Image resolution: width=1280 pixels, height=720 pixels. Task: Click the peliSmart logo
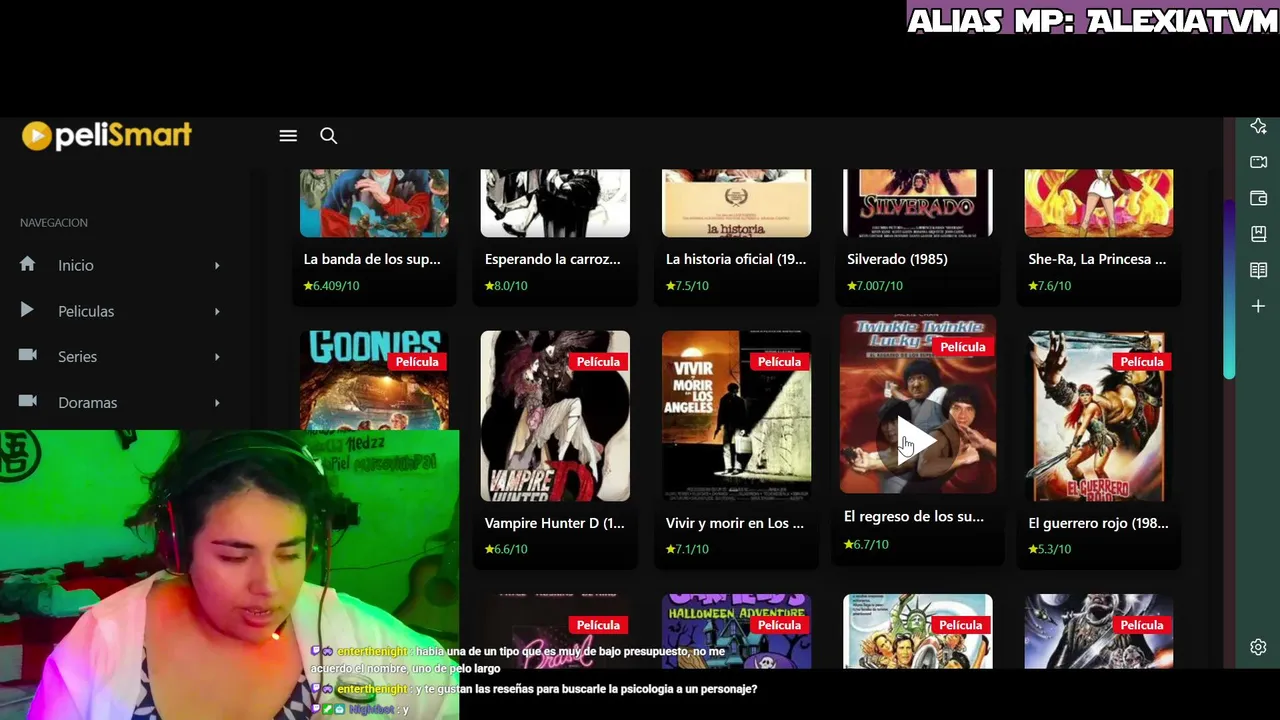coord(107,135)
